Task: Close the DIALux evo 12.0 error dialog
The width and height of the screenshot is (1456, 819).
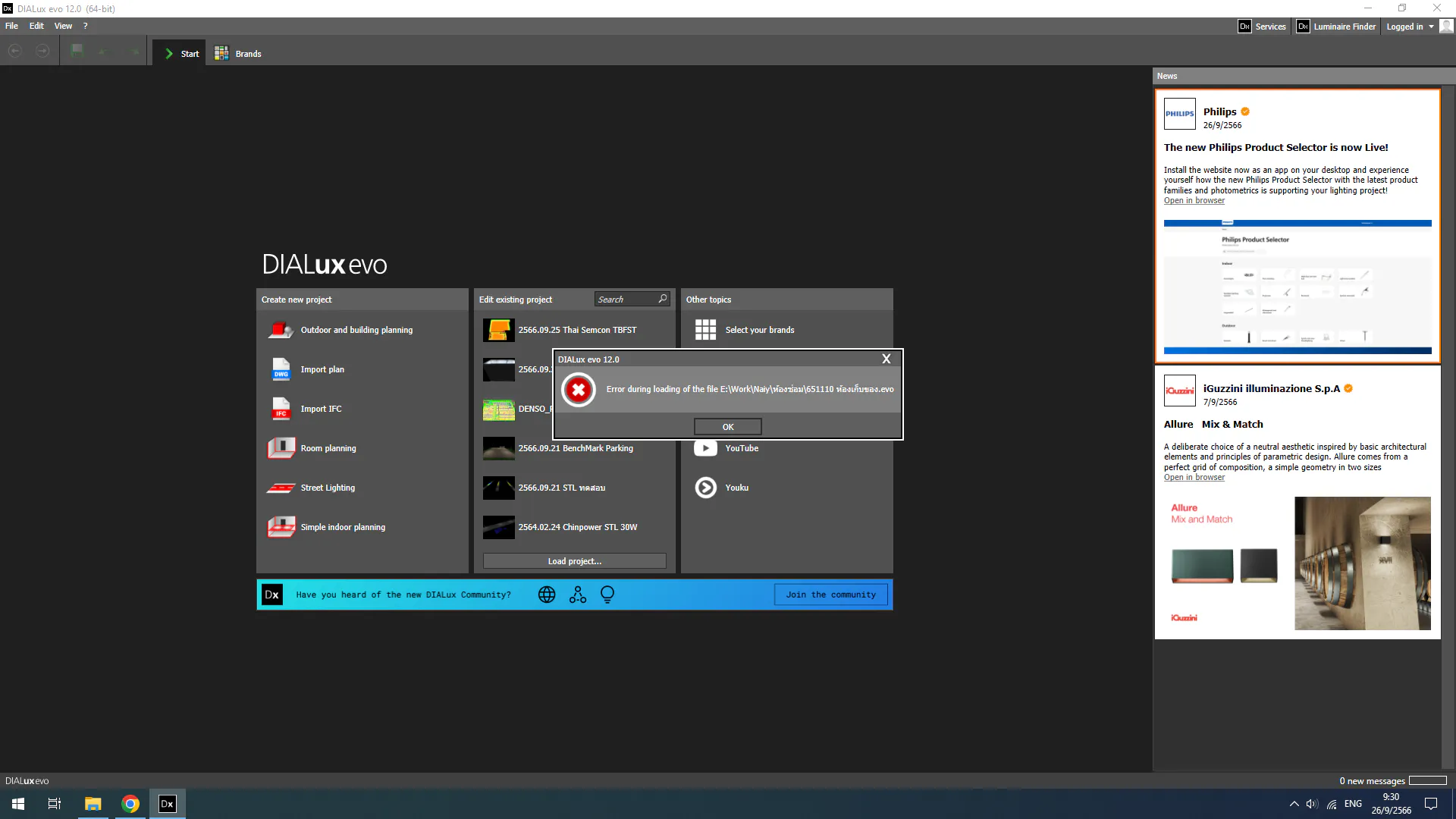Action: (886, 359)
